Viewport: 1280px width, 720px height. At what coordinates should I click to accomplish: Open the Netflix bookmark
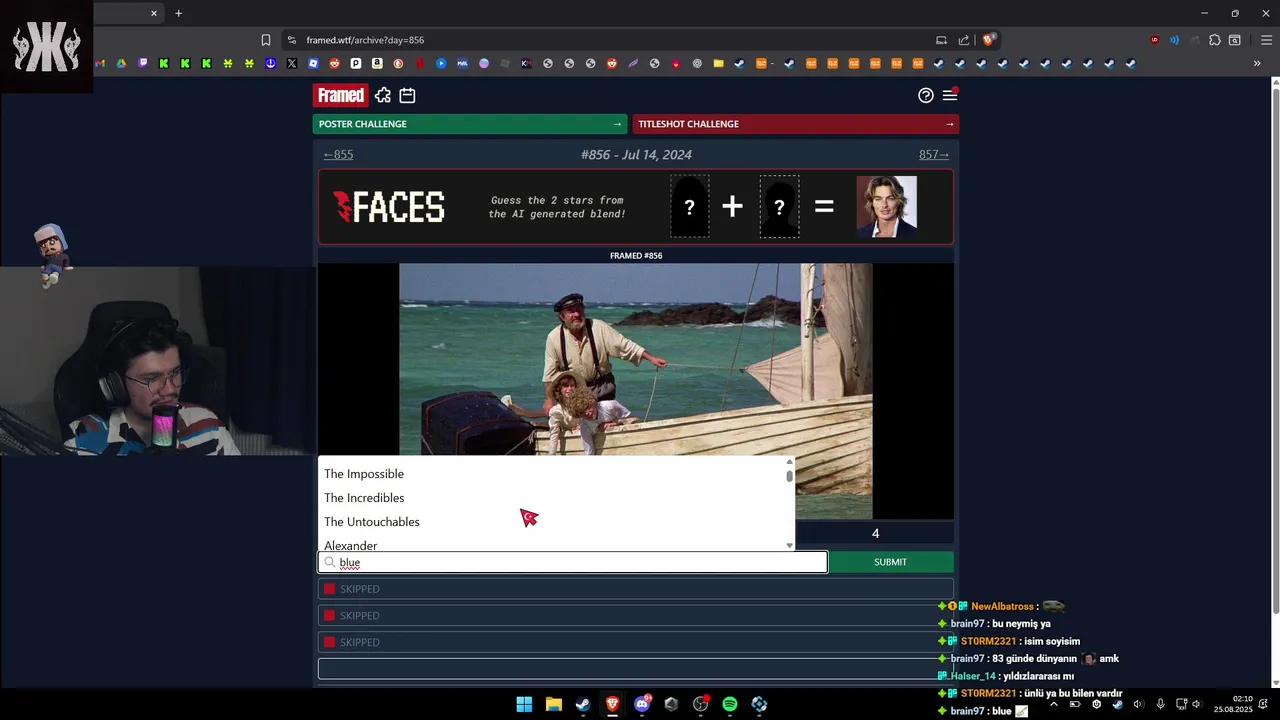(x=420, y=63)
